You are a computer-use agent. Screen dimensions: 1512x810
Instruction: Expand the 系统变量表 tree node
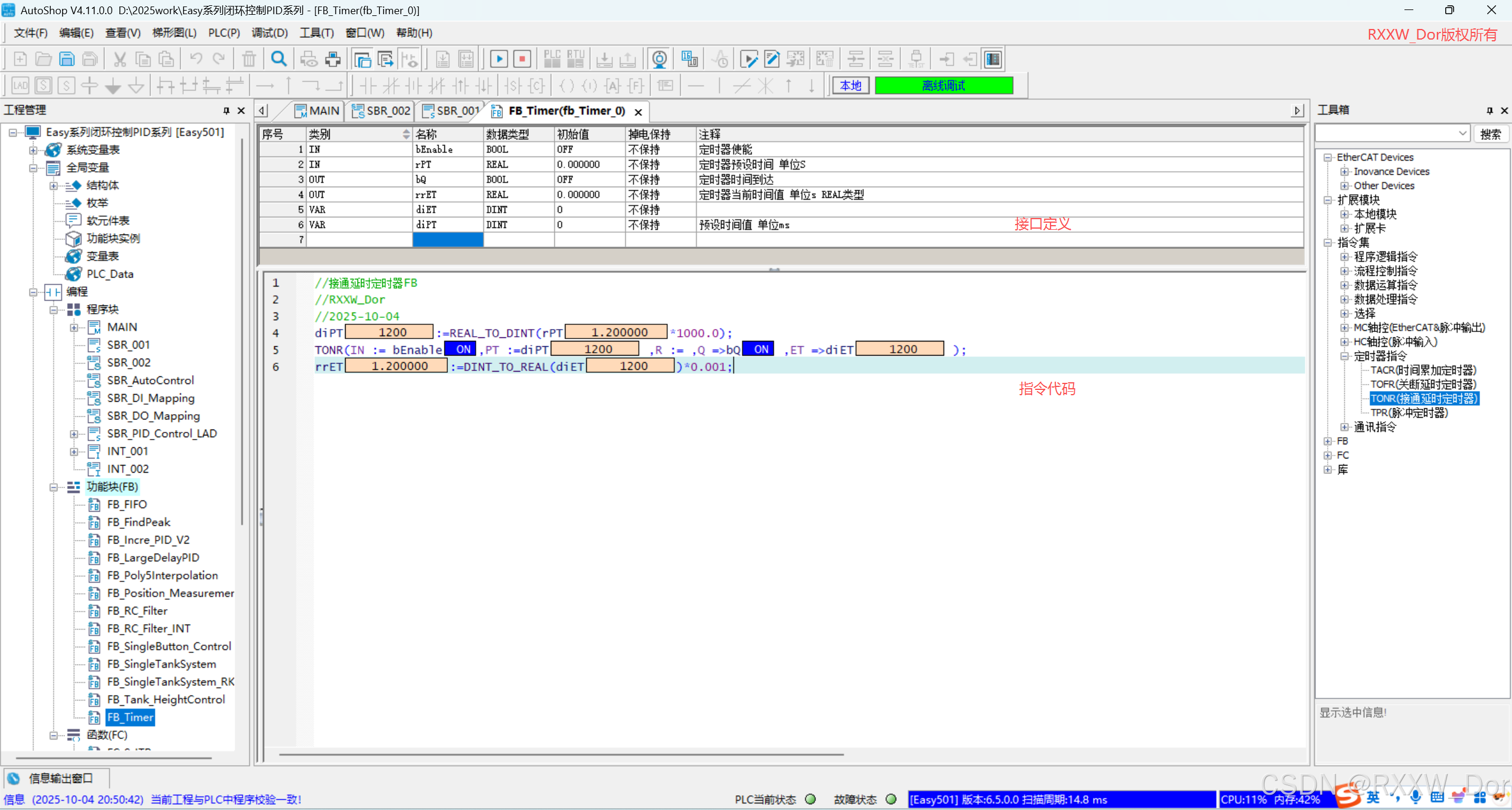[33, 150]
